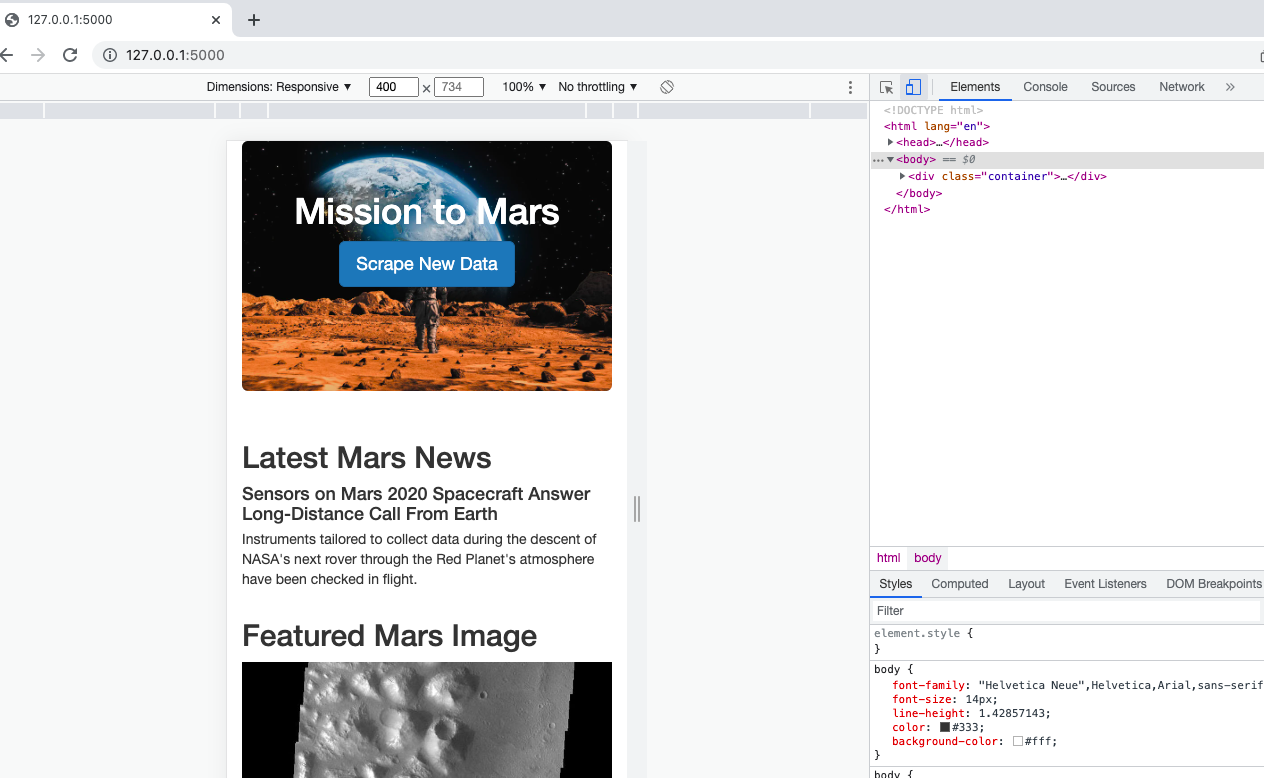Click the browser back arrow icon

[x=8, y=55]
